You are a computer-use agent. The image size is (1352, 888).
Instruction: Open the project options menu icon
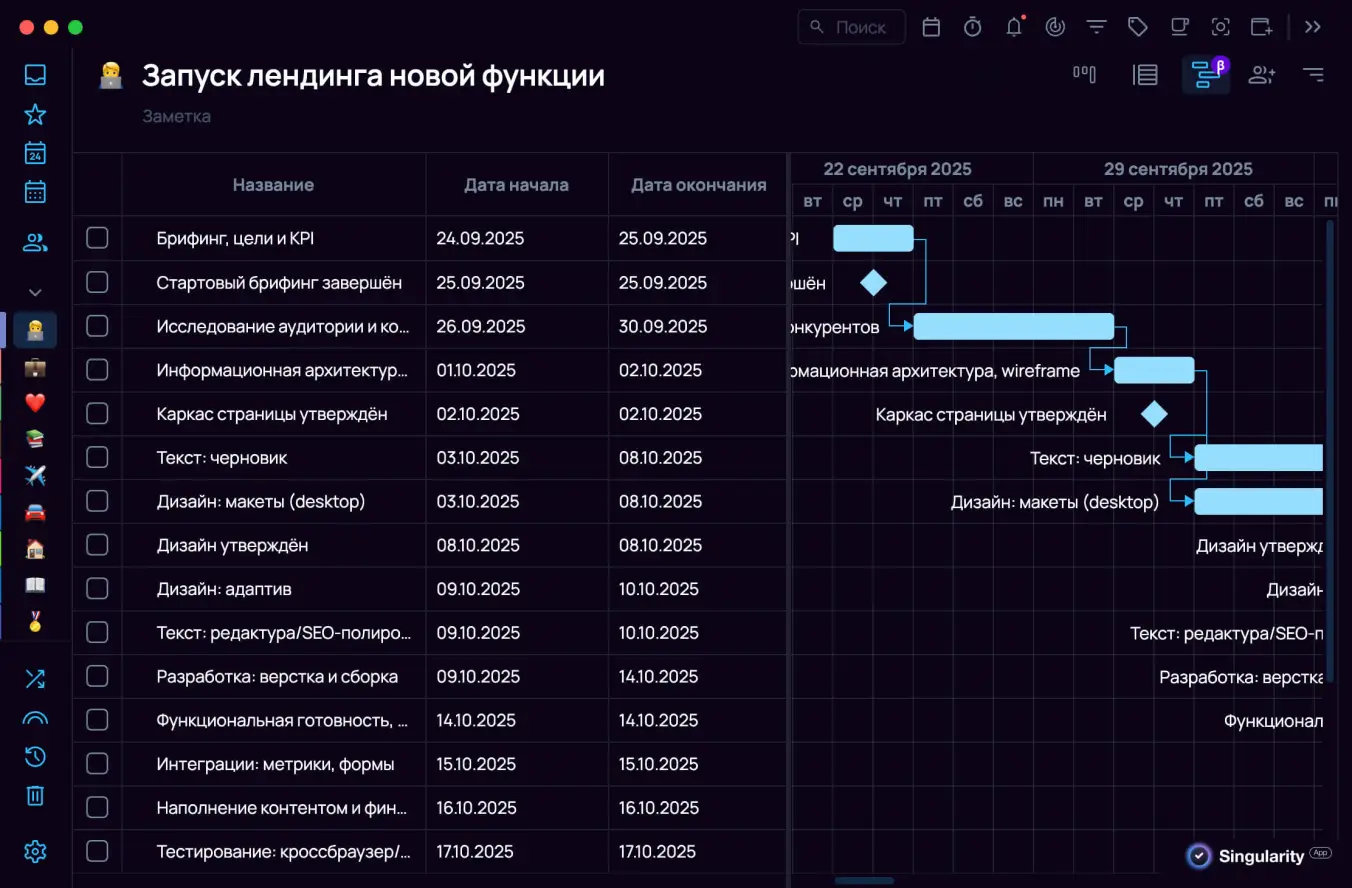tap(1313, 74)
